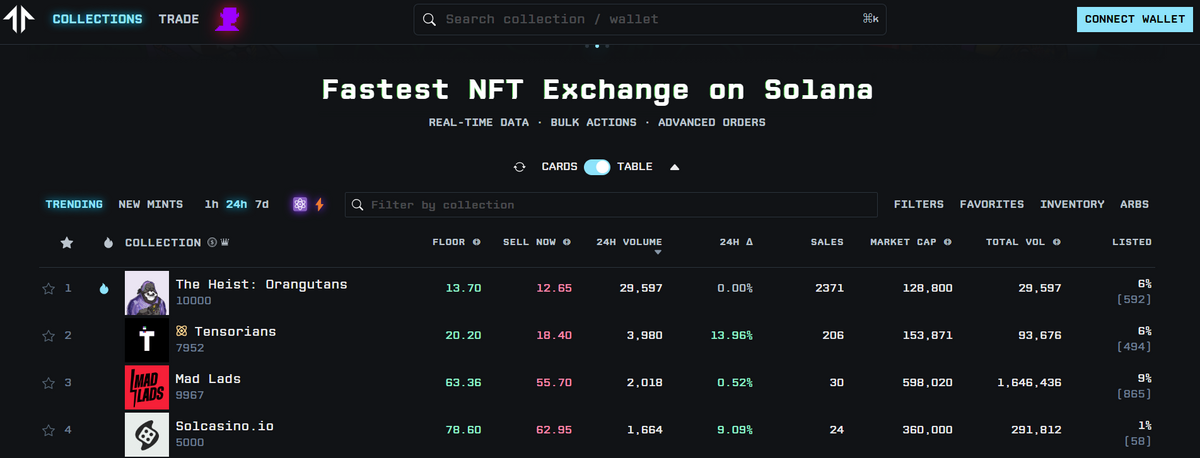Click the Tensor logo in the top-left
The width and height of the screenshot is (1200, 458).
19,20
